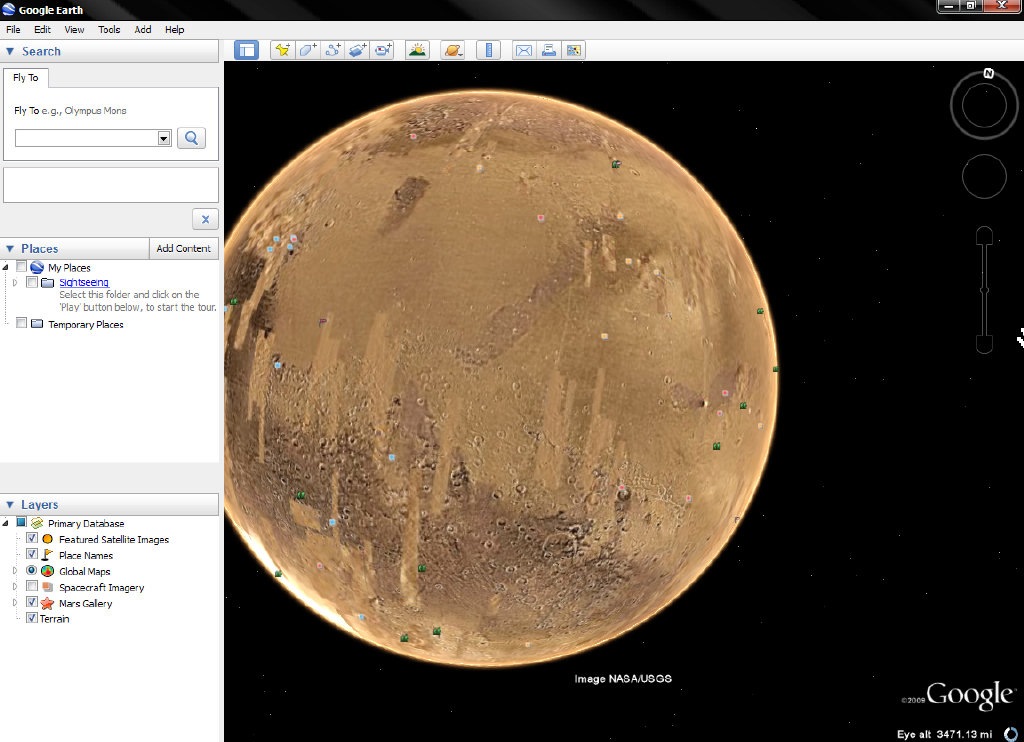1024x742 pixels.
Task: Show the Ruler tool
Action: (488, 50)
